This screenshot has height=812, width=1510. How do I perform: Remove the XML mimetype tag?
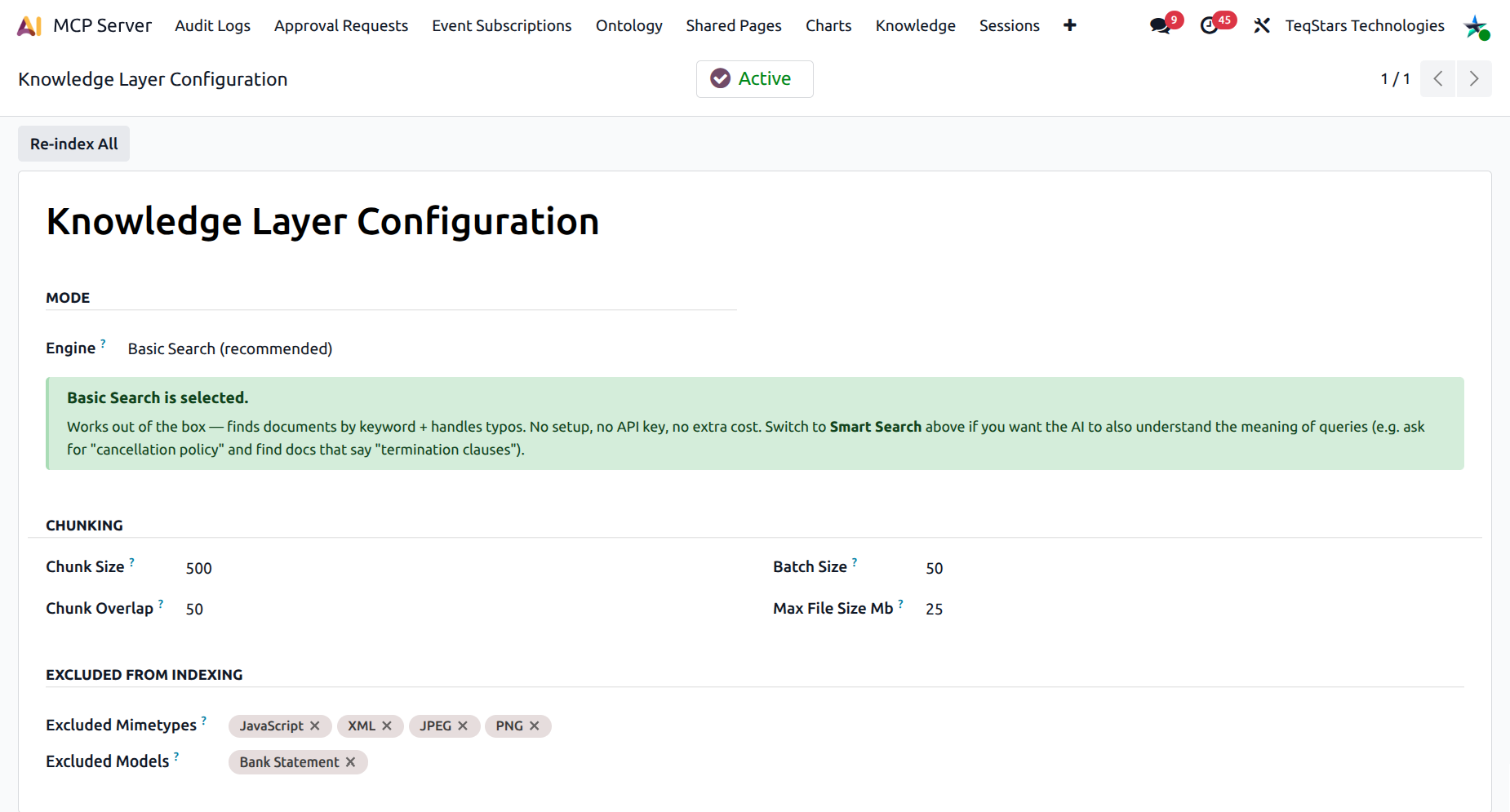(387, 725)
